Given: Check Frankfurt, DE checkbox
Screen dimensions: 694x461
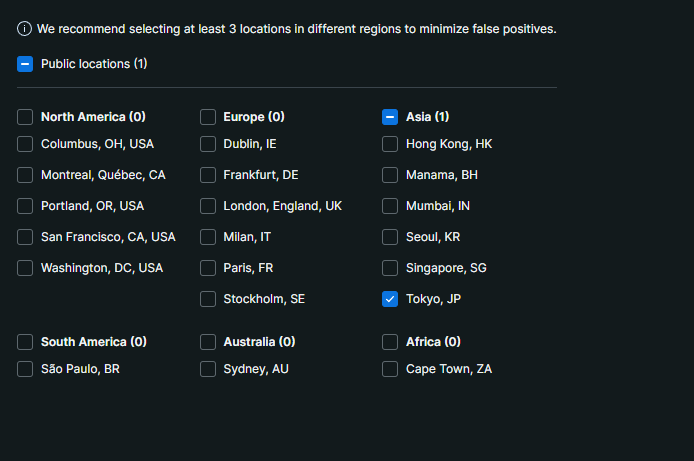Looking at the screenshot, I should [x=208, y=175].
